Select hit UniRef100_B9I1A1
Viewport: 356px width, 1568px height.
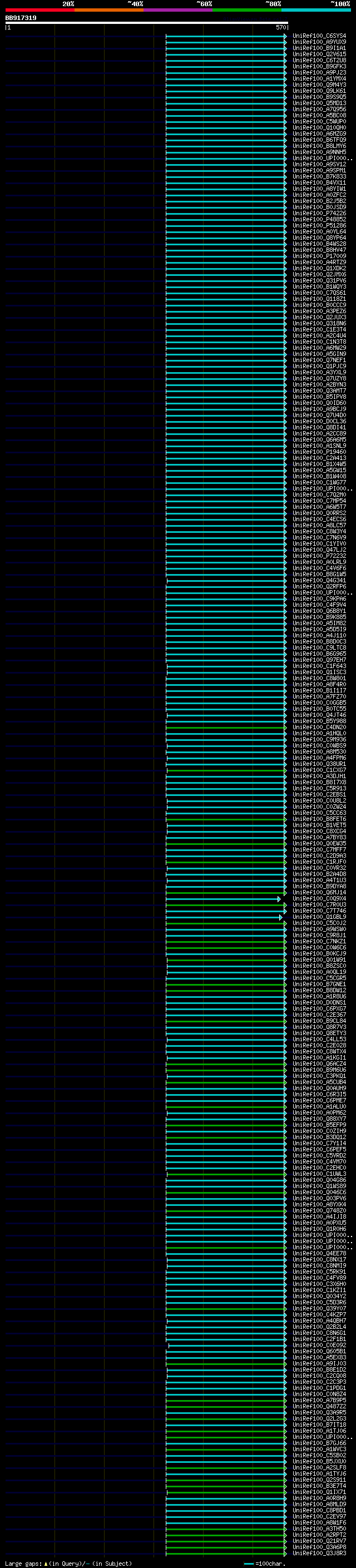click(319, 48)
